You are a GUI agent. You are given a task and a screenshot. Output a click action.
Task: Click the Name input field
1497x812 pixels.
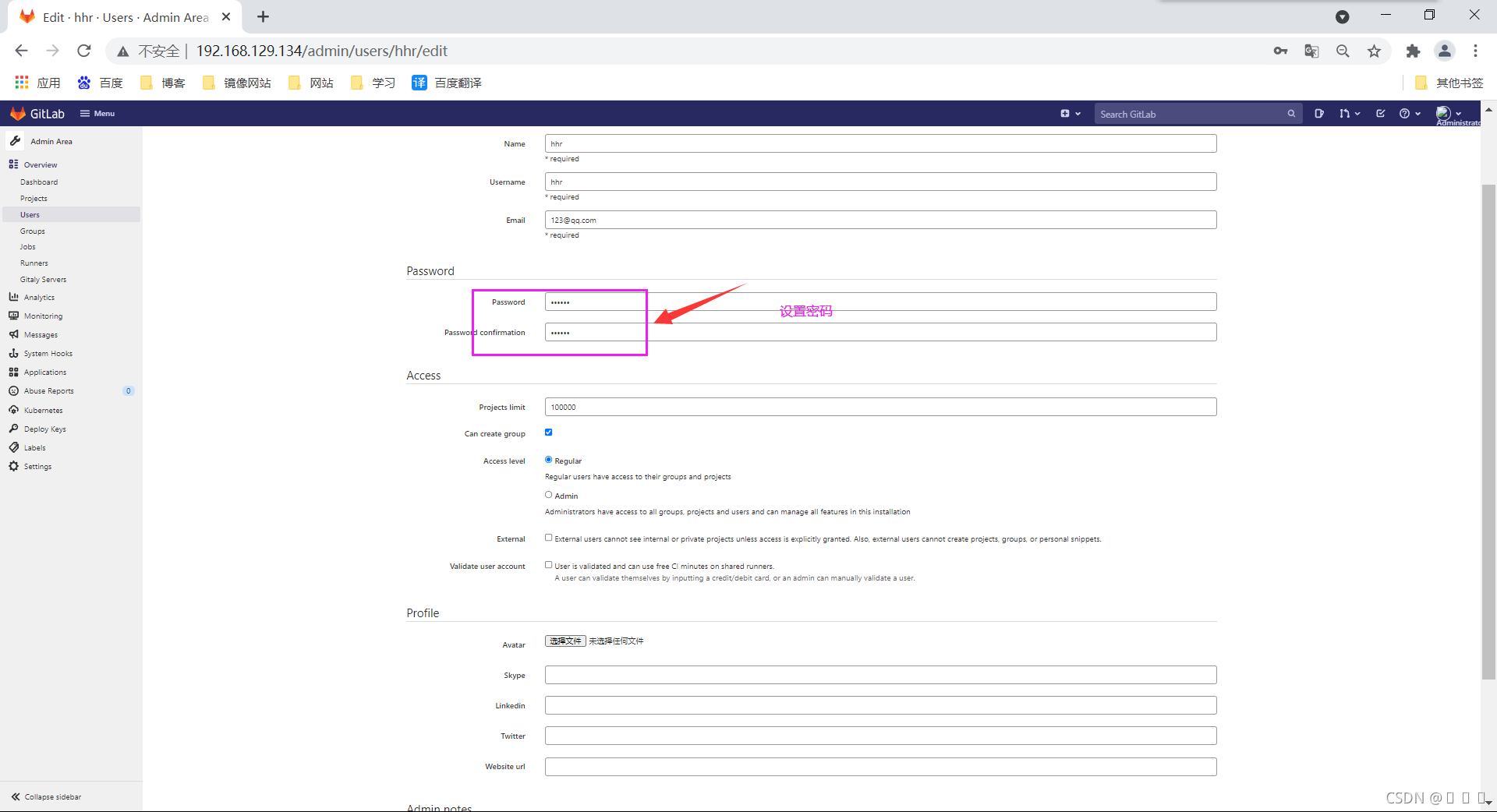point(880,143)
